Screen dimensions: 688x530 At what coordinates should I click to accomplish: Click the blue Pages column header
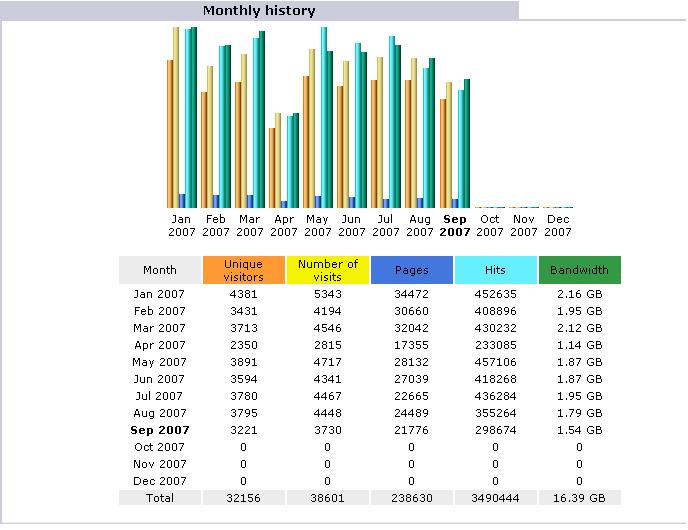tap(412, 270)
